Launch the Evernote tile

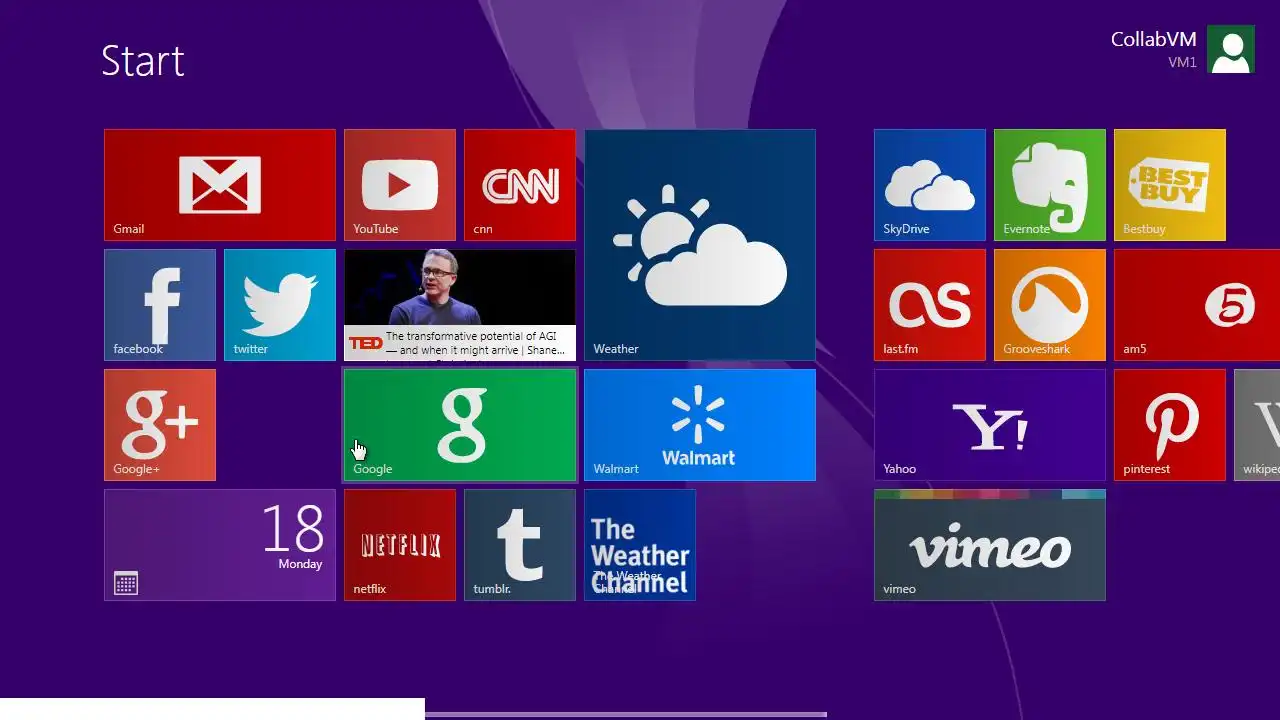(1050, 185)
